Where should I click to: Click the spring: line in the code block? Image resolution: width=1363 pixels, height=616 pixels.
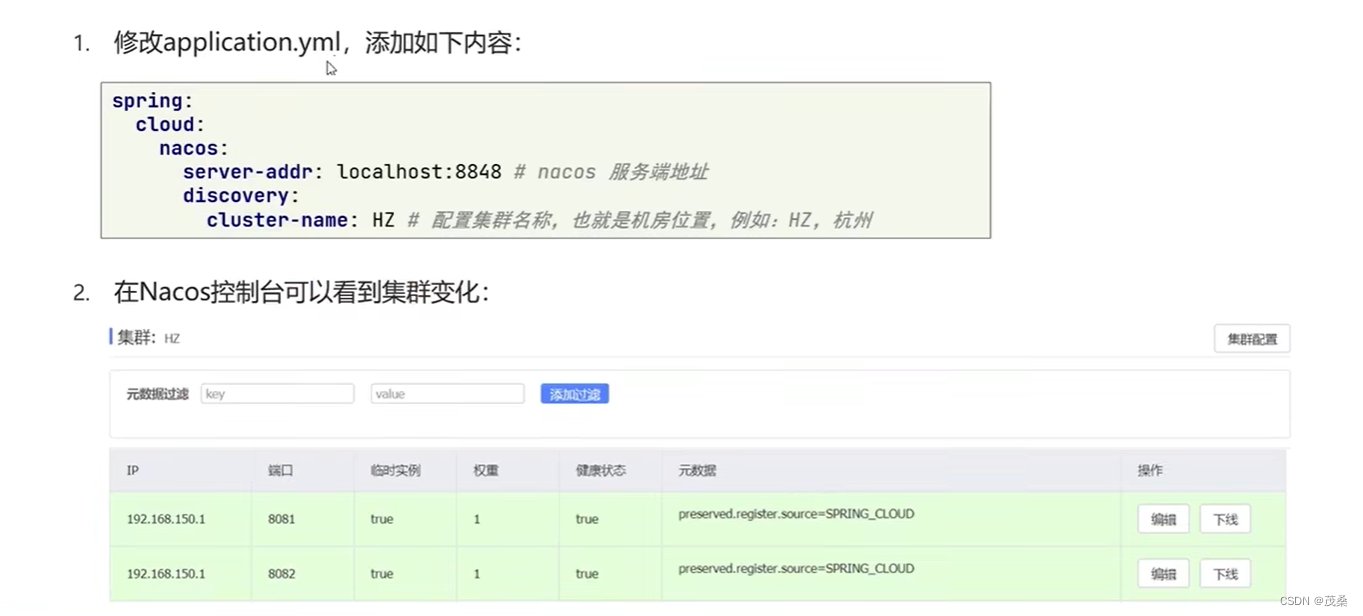[152, 101]
